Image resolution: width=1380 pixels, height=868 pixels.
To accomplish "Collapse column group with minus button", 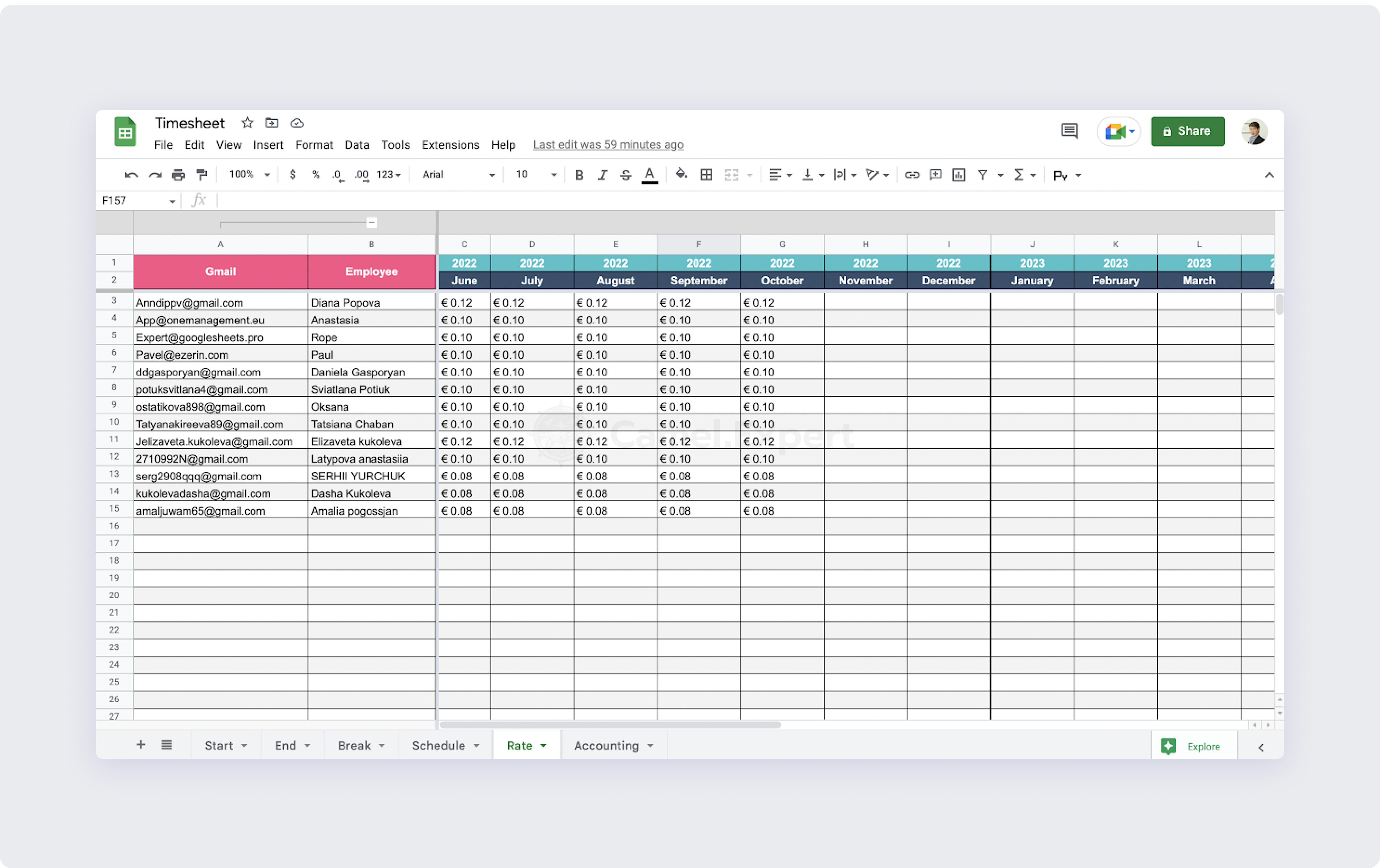I will [371, 222].
